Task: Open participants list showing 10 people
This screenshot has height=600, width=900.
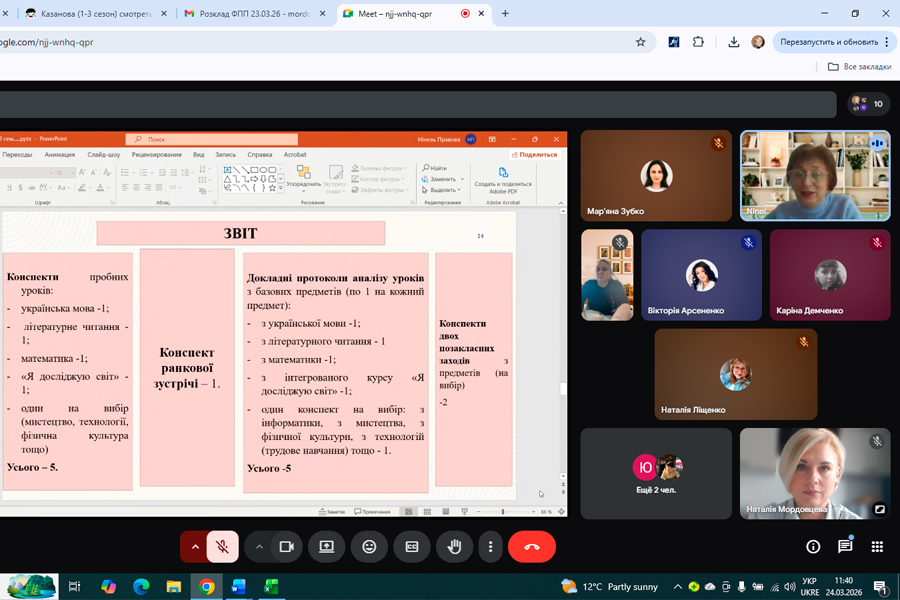Action: (867, 104)
